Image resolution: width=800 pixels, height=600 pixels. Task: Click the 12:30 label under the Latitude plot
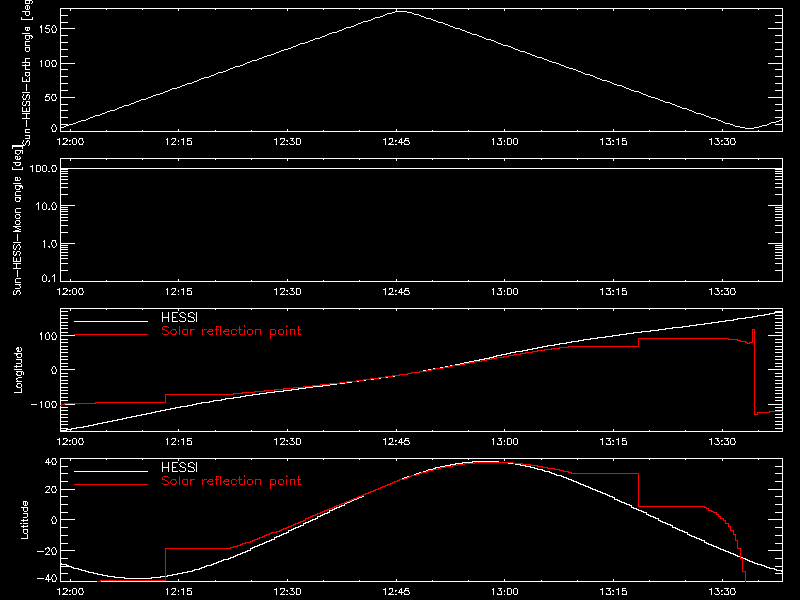pos(287,591)
